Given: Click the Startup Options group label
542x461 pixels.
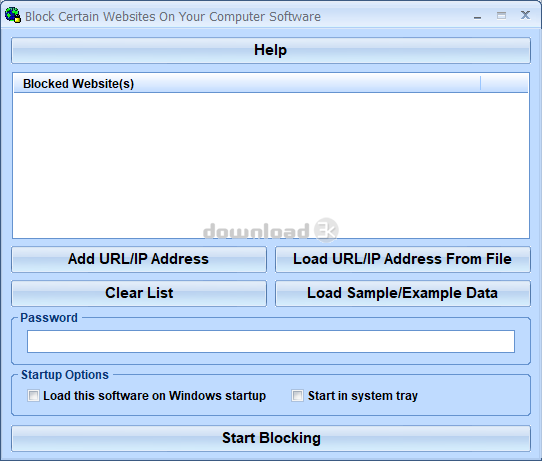Looking at the screenshot, I should pos(65,375).
